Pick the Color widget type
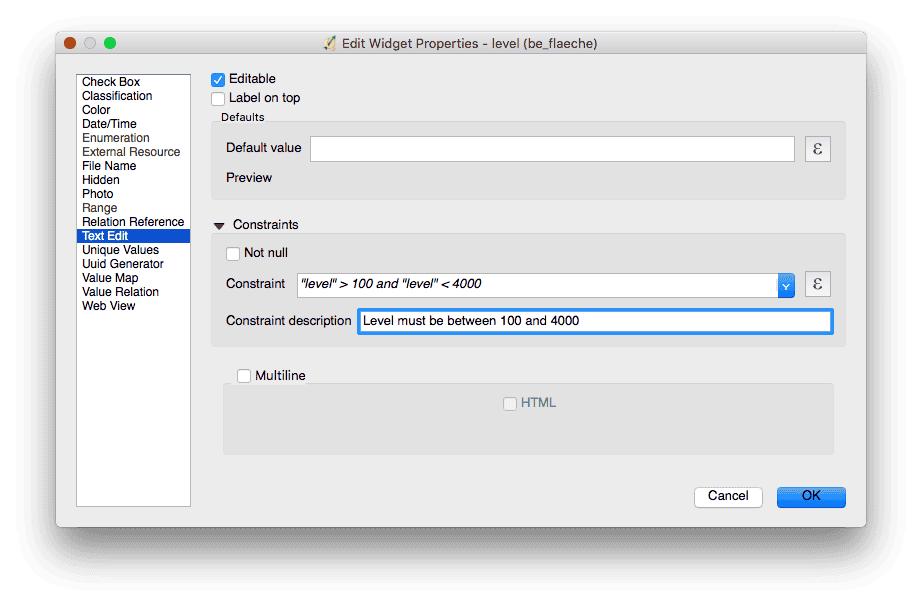The width and height of the screenshot is (922, 607). (x=96, y=110)
